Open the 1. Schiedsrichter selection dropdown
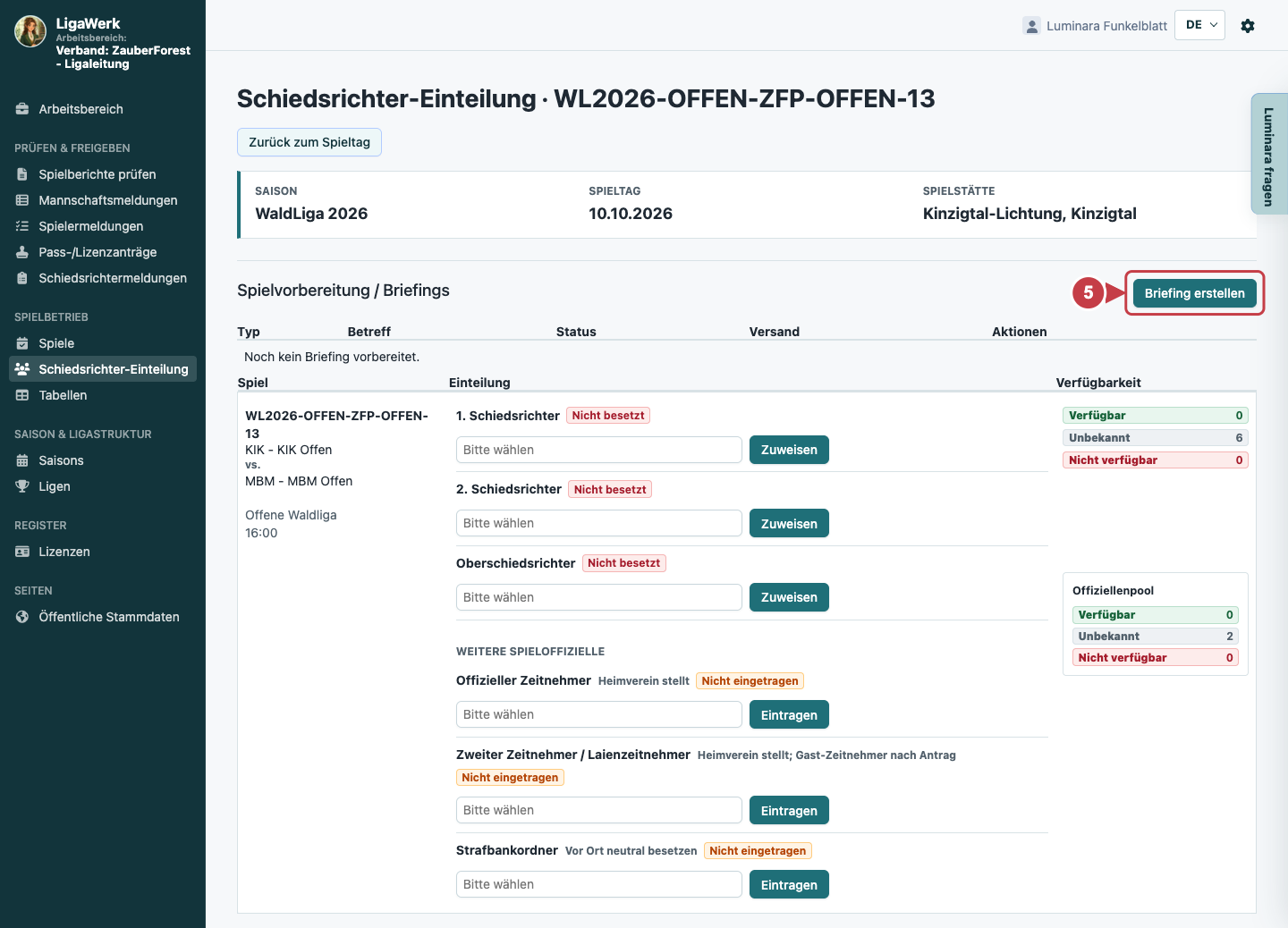The image size is (1288, 928). (599, 450)
